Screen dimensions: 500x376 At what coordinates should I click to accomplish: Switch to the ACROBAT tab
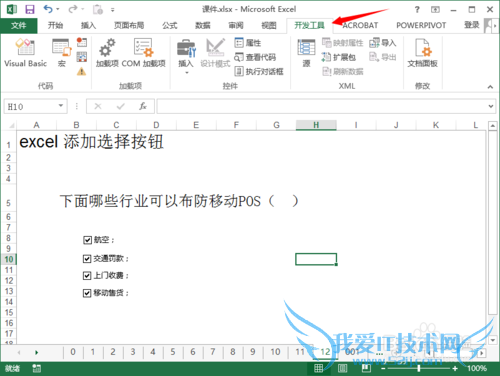coord(360,25)
